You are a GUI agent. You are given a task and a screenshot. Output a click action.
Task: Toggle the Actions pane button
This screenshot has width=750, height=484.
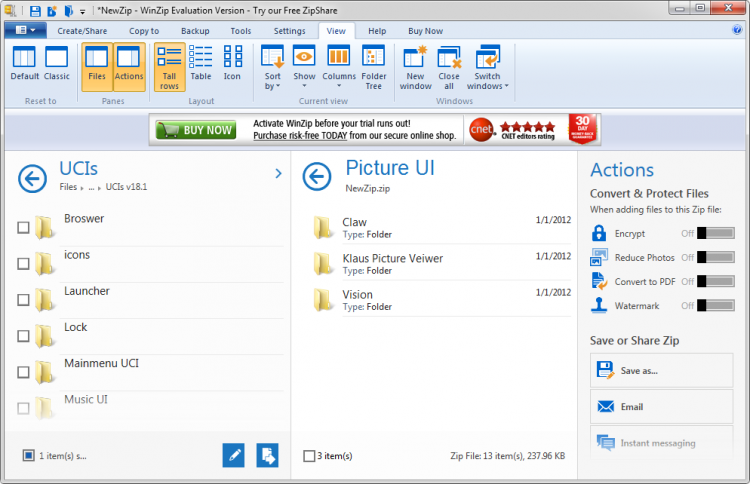click(x=129, y=66)
